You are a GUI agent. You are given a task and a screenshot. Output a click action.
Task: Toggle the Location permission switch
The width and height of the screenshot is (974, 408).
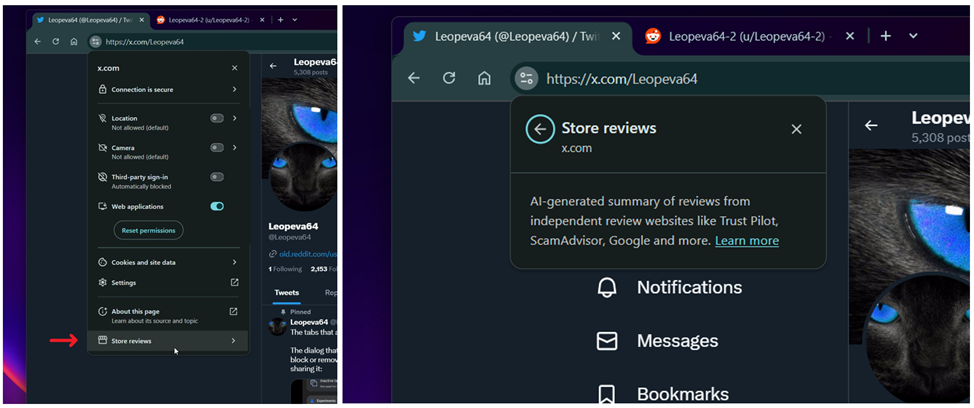pyautogui.click(x=216, y=118)
